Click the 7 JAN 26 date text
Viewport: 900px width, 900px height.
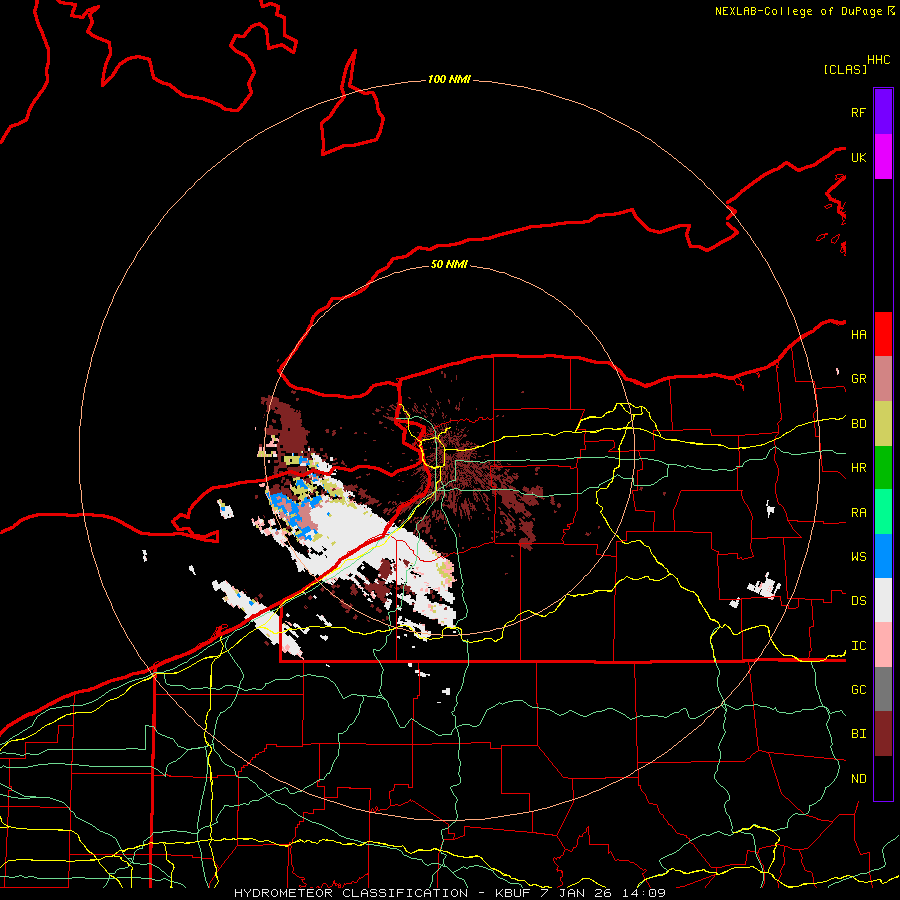[576, 893]
